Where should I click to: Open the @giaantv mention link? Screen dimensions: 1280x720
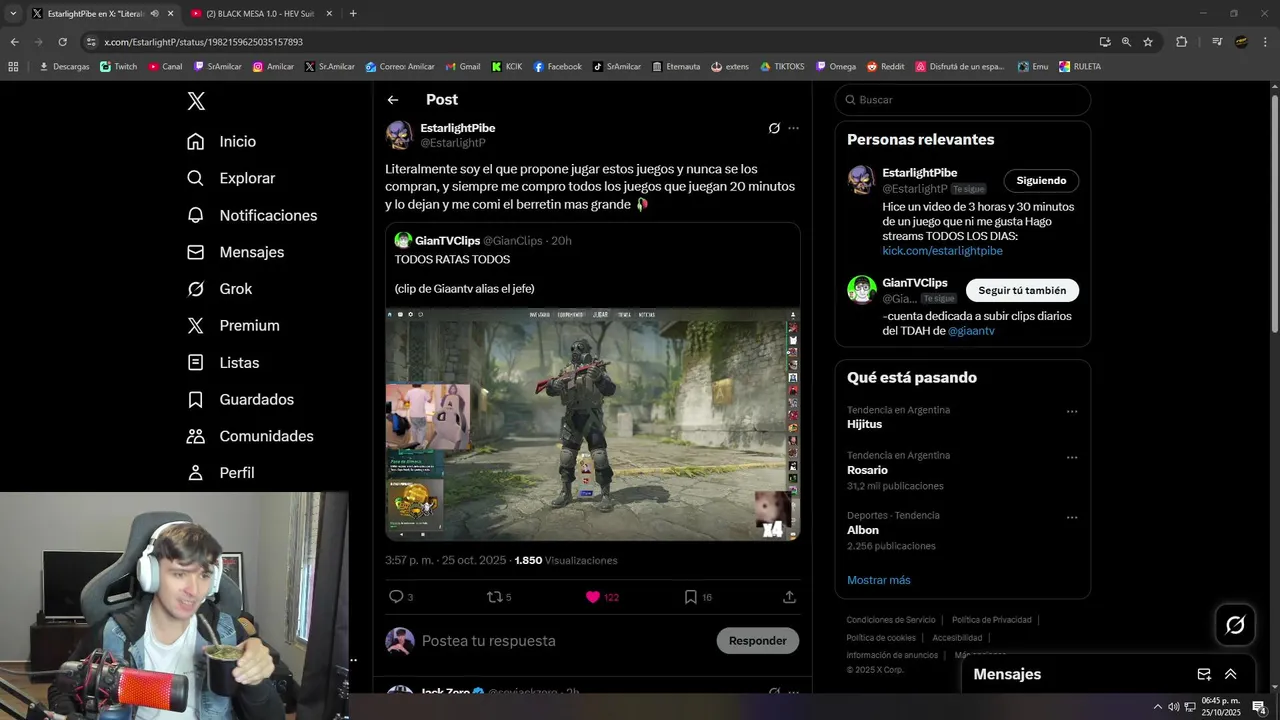(x=971, y=331)
